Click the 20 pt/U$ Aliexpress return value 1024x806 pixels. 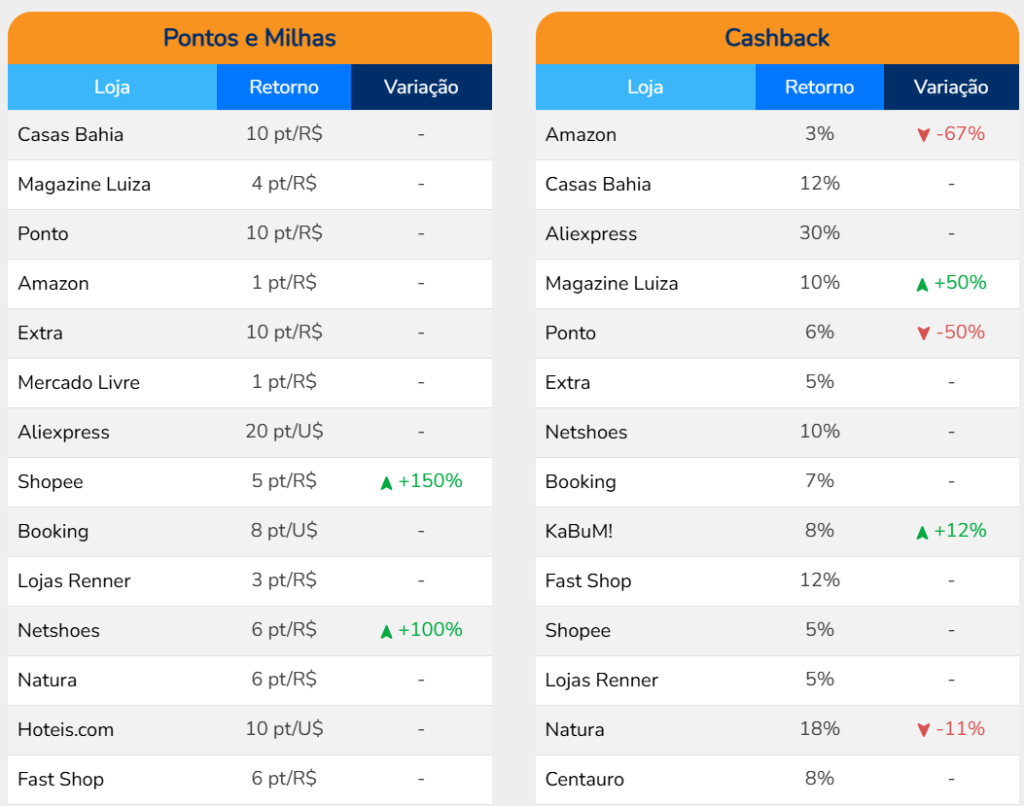(x=284, y=431)
